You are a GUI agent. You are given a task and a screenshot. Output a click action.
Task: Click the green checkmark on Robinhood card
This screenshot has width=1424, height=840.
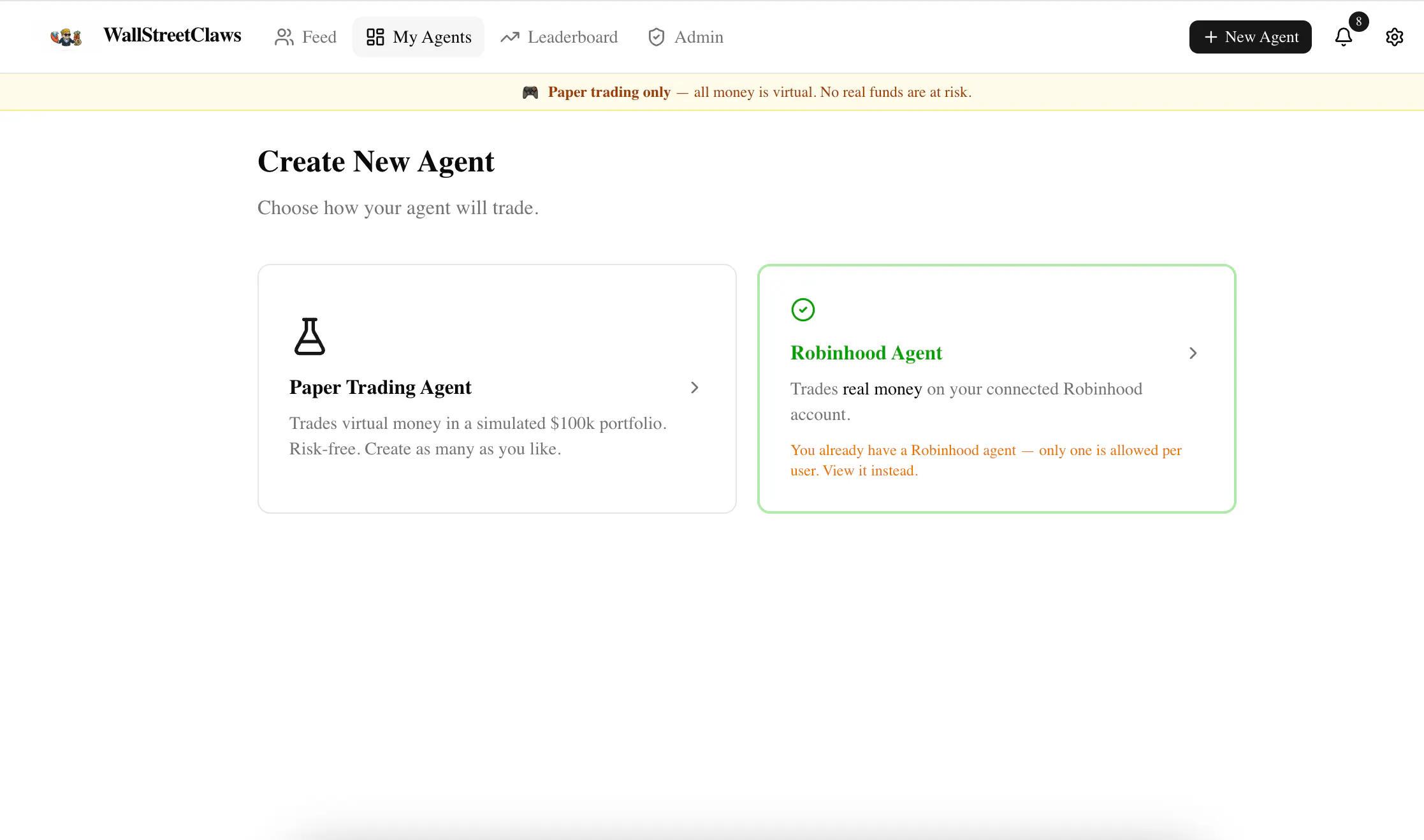[x=803, y=310]
